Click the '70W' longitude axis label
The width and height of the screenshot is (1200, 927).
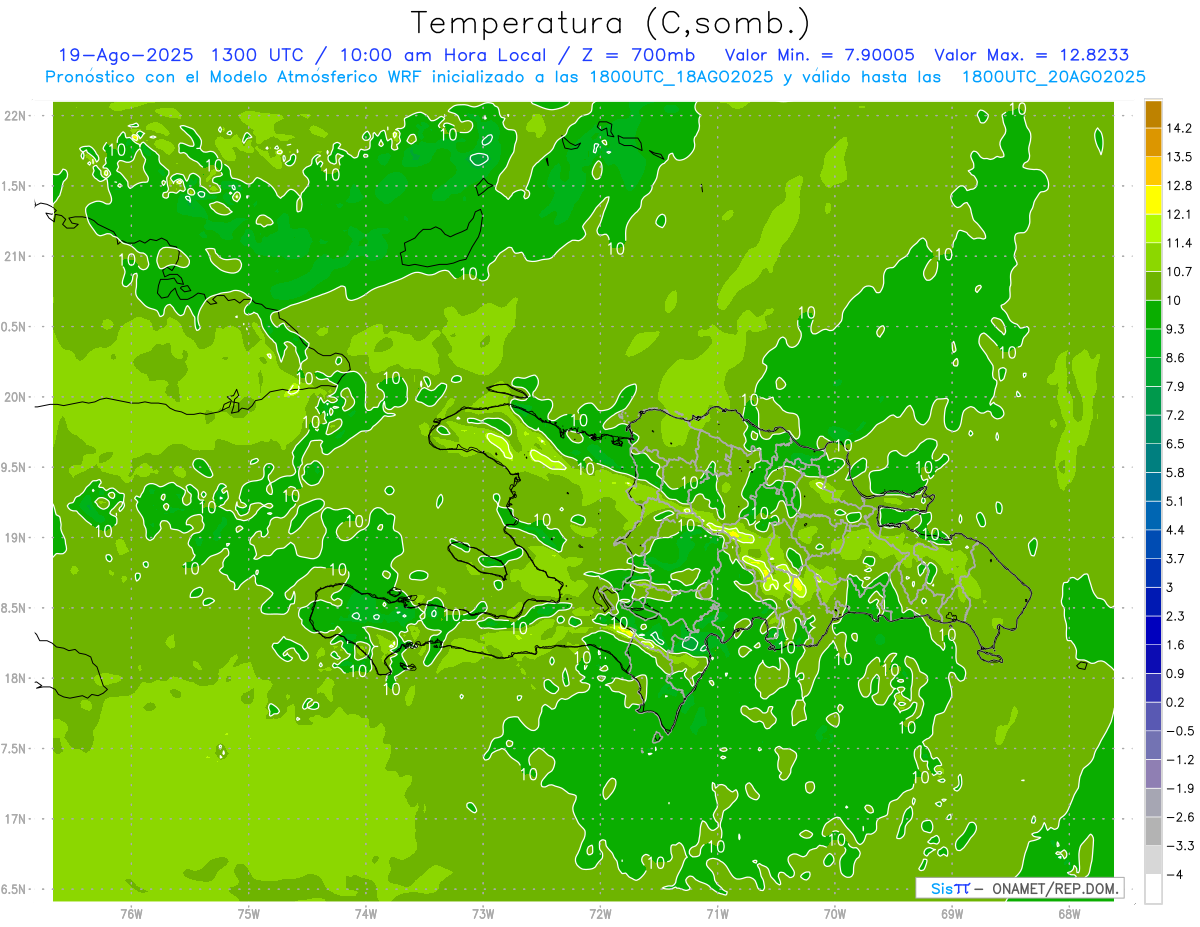coord(835,913)
